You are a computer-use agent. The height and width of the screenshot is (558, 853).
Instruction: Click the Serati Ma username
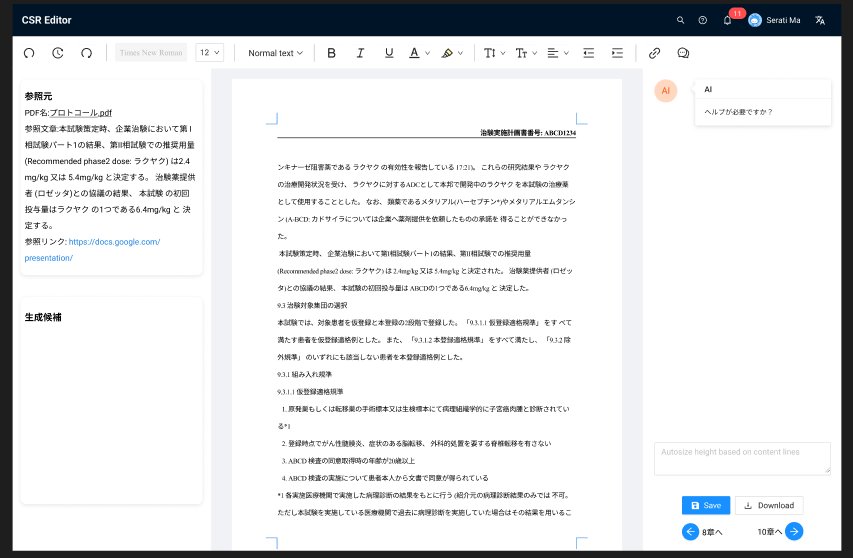[783, 20]
